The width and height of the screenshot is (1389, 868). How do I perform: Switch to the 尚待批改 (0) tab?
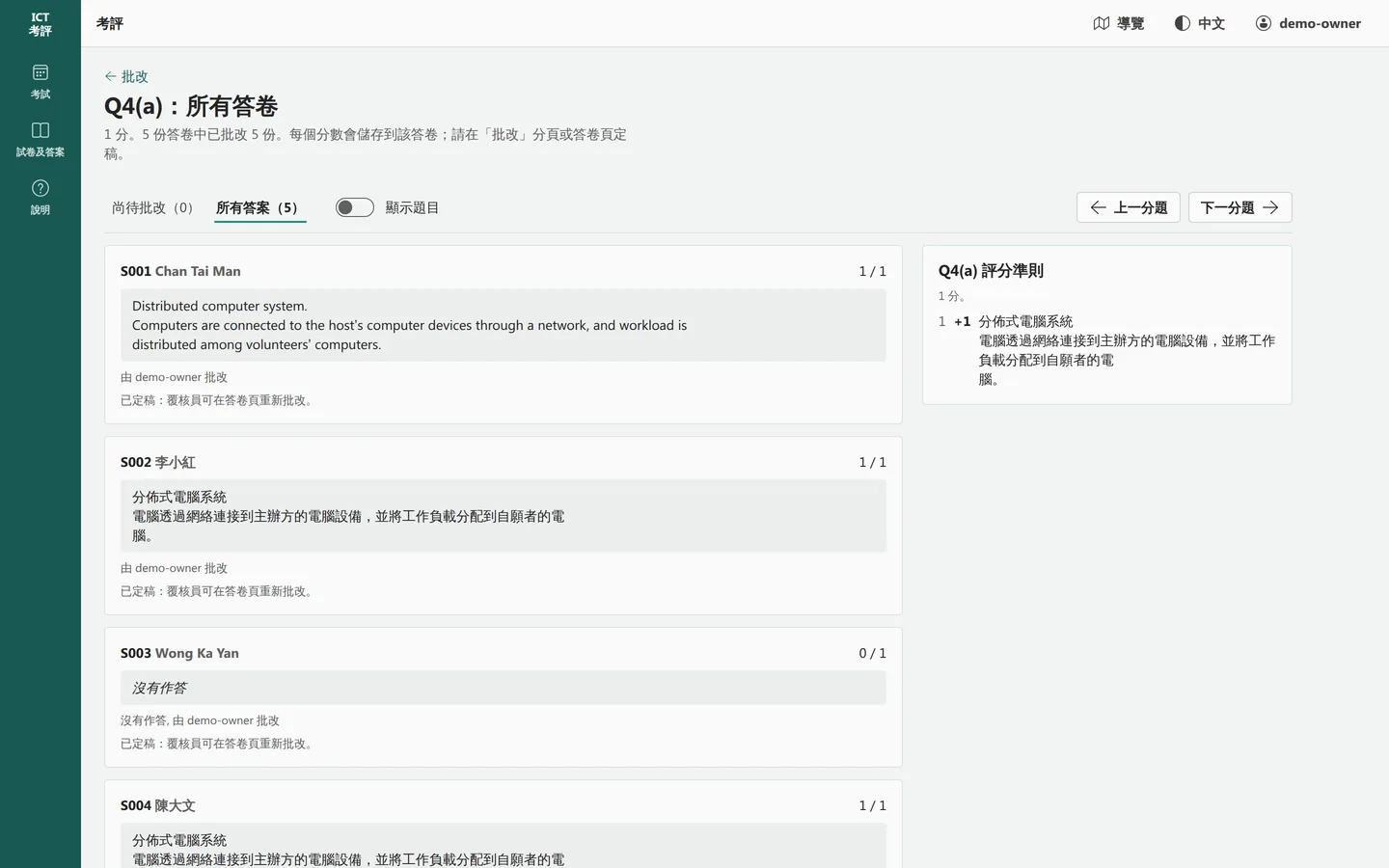pos(152,207)
